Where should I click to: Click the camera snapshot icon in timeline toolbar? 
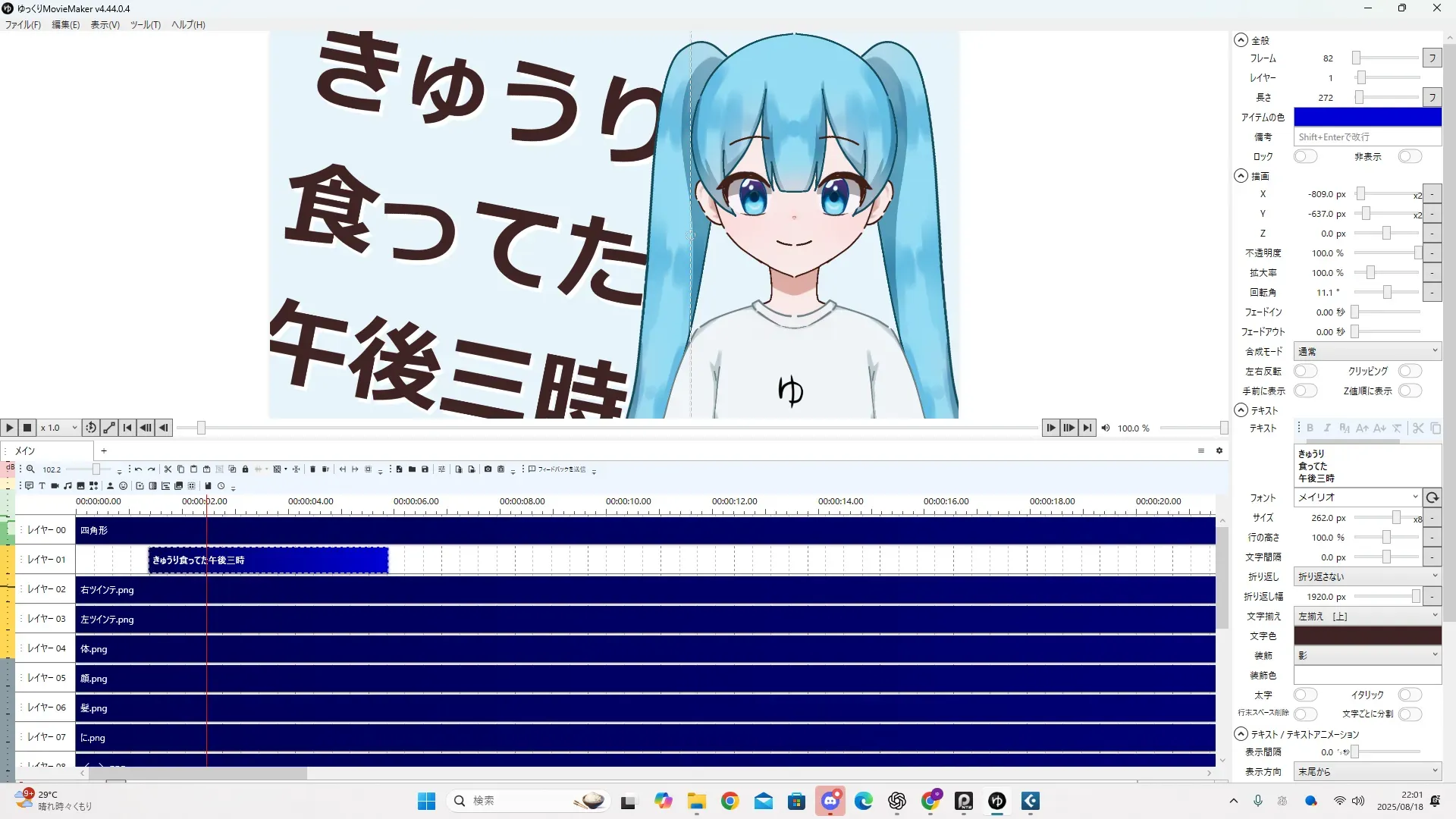pos(488,469)
